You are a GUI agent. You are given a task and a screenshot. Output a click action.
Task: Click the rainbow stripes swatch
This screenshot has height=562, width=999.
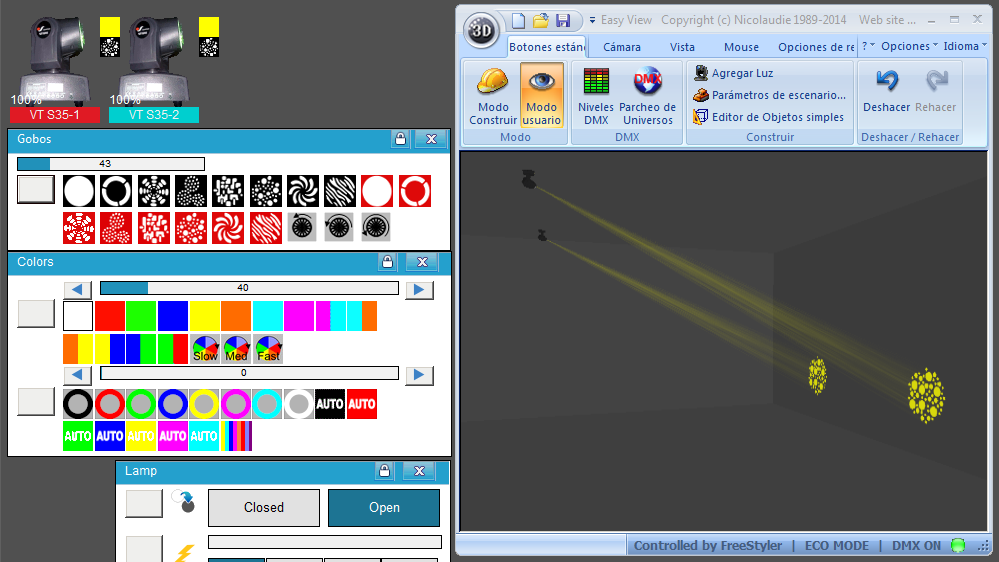(236, 436)
